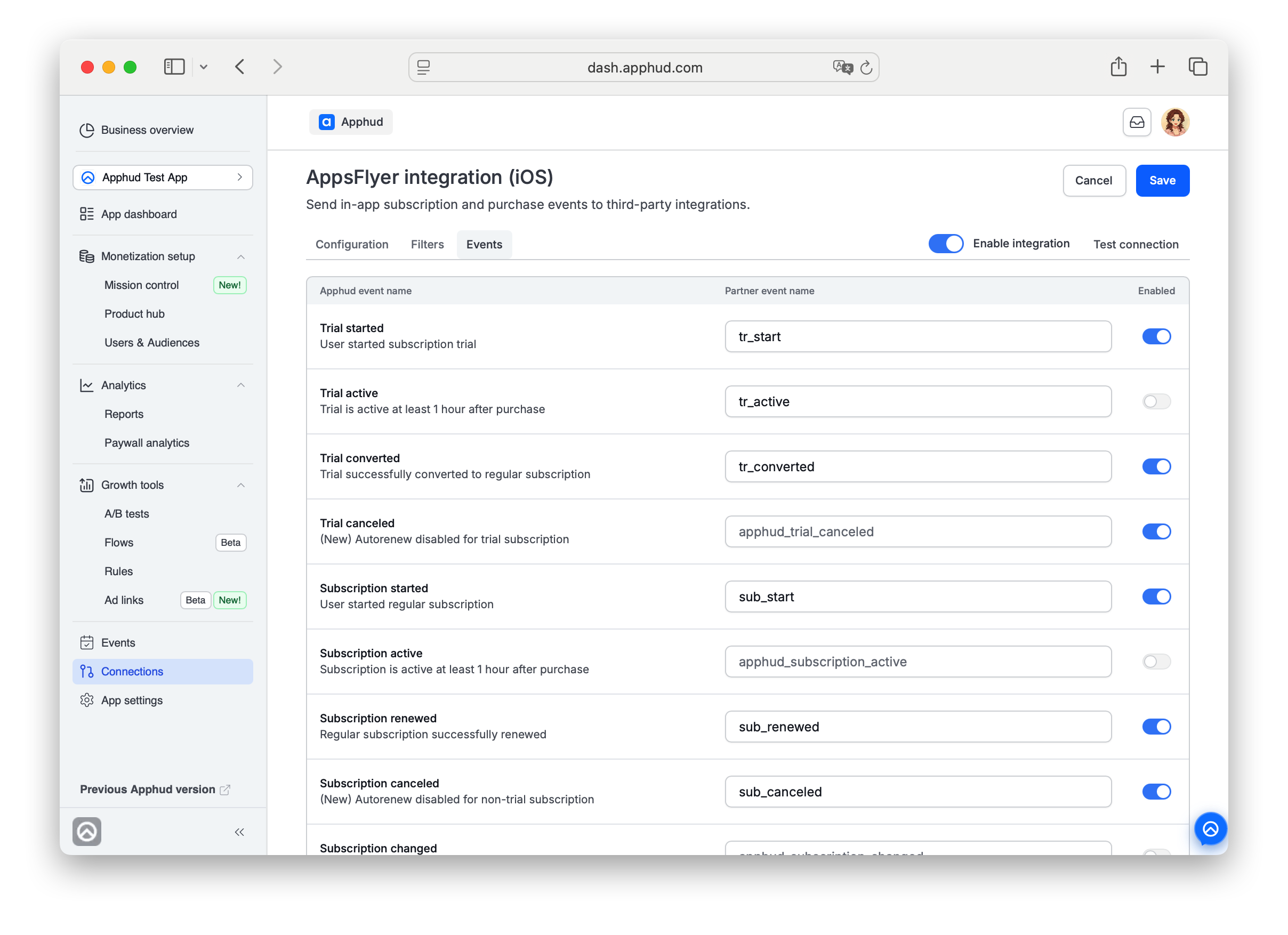The height and width of the screenshot is (935, 1288).
Task: Click the Monetization setup coins icon
Action: tap(86, 256)
